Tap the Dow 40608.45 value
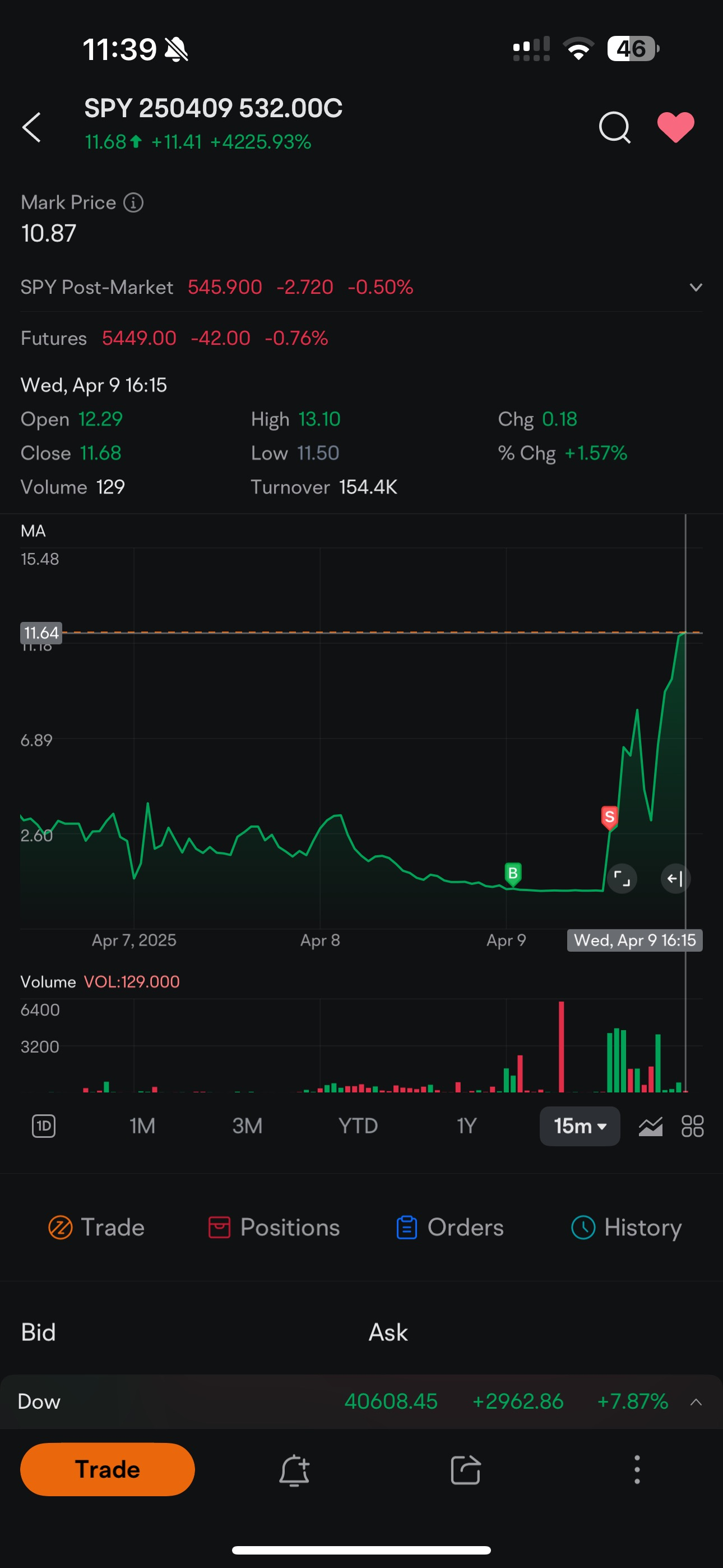The height and width of the screenshot is (1568, 723). click(x=391, y=1402)
